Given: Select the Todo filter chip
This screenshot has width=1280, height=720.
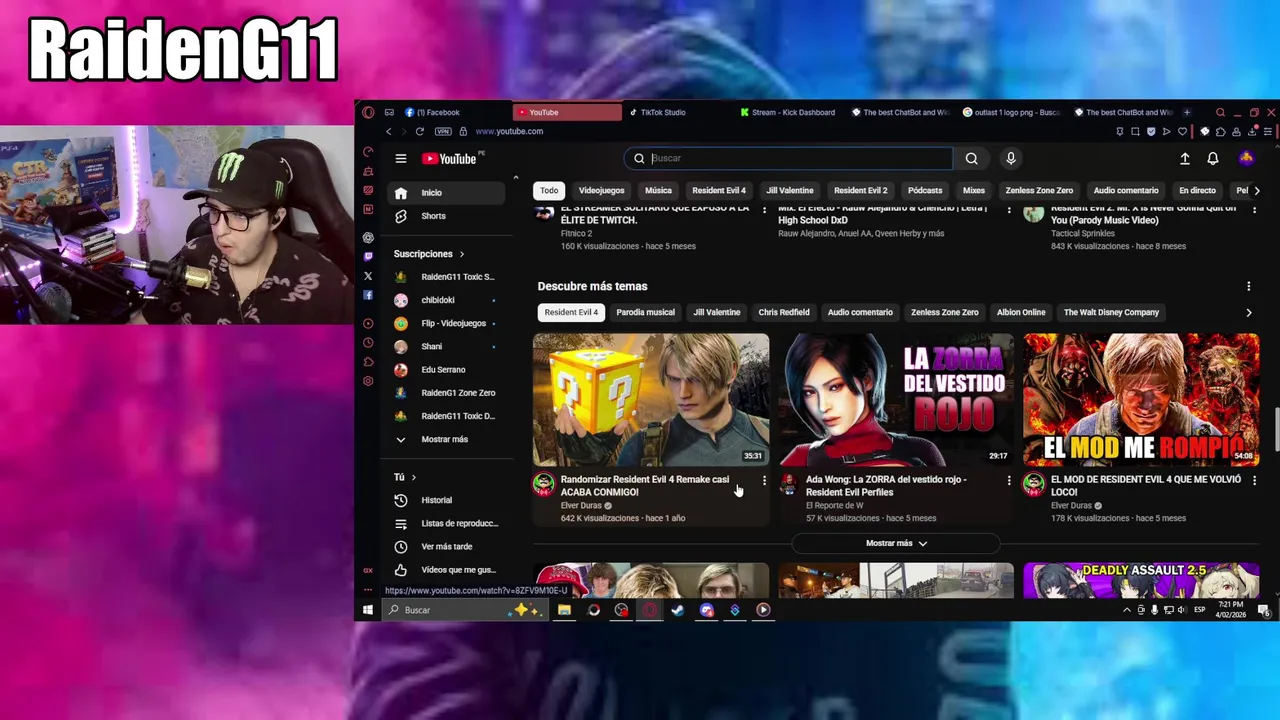Looking at the screenshot, I should coord(549,190).
